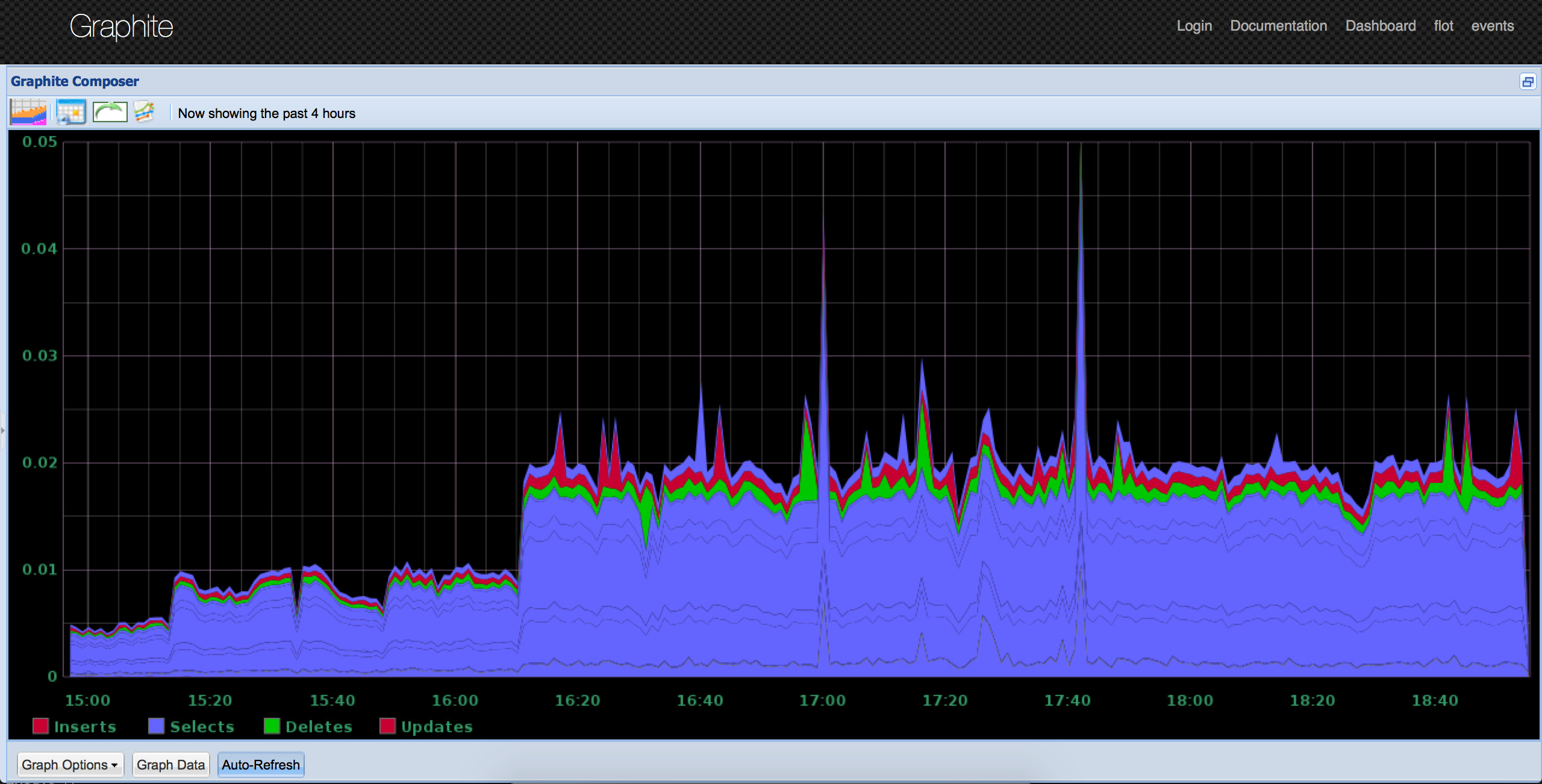Image resolution: width=1542 pixels, height=784 pixels.
Task: Open the flot navigation link
Action: pyautogui.click(x=1443, y=26)
